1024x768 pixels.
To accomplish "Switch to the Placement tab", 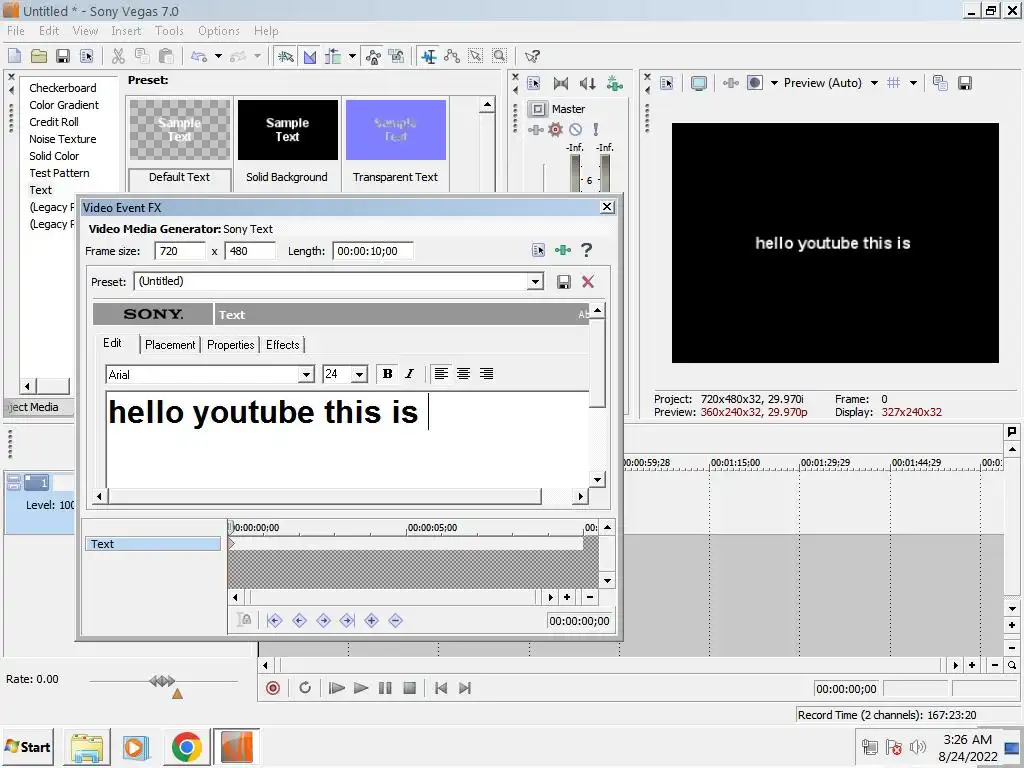I will [170, 345].
